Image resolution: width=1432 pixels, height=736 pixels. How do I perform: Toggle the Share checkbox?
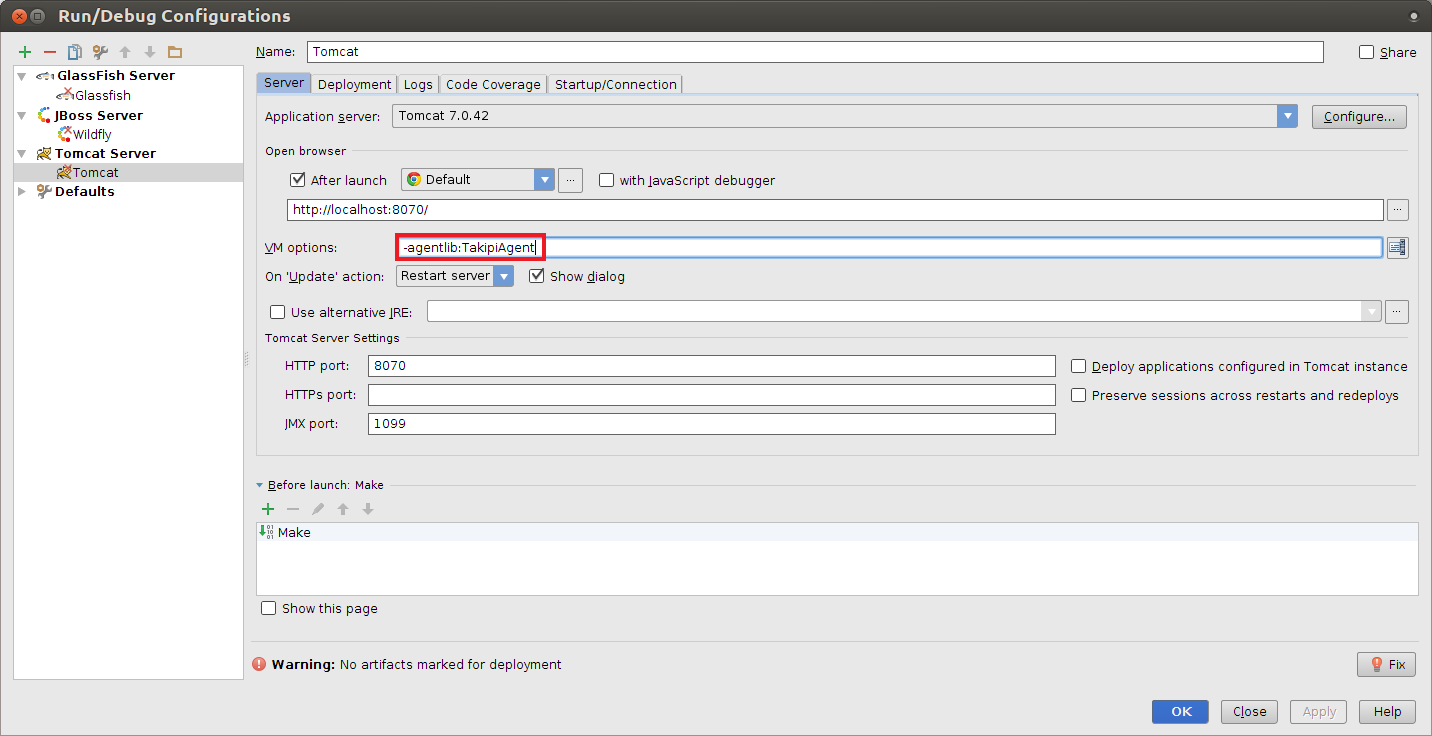tap(1366, 52)
